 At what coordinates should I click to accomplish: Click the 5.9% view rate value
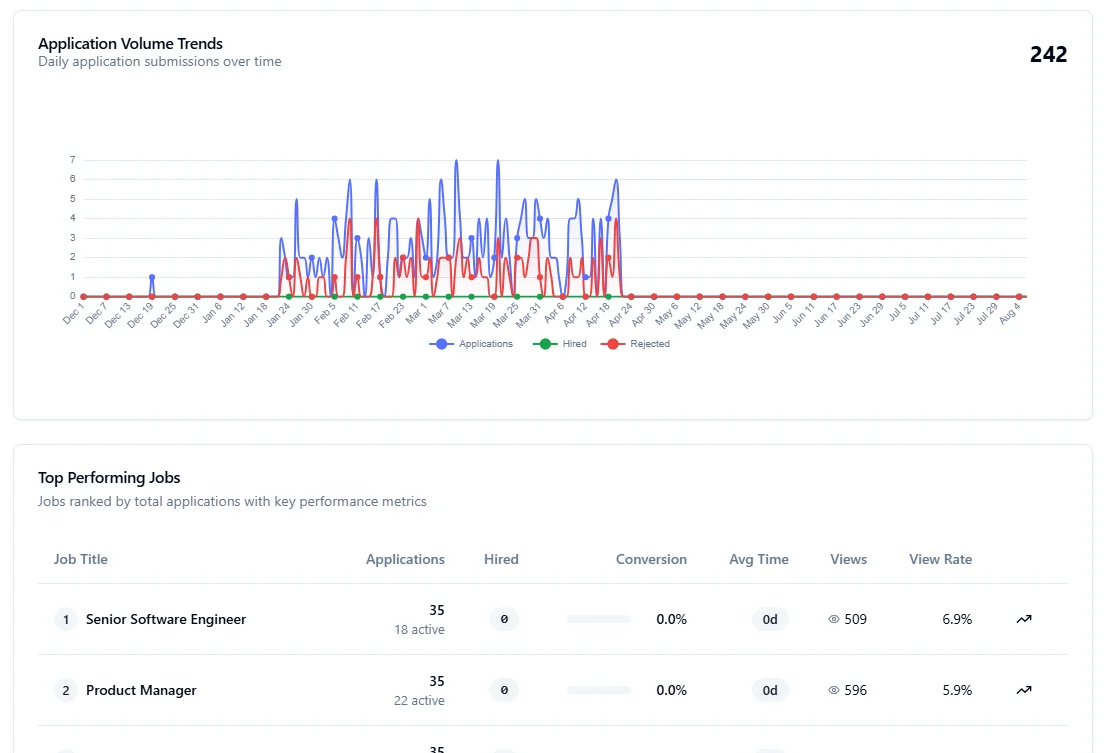pyautogui.click(x=957, y=691)
